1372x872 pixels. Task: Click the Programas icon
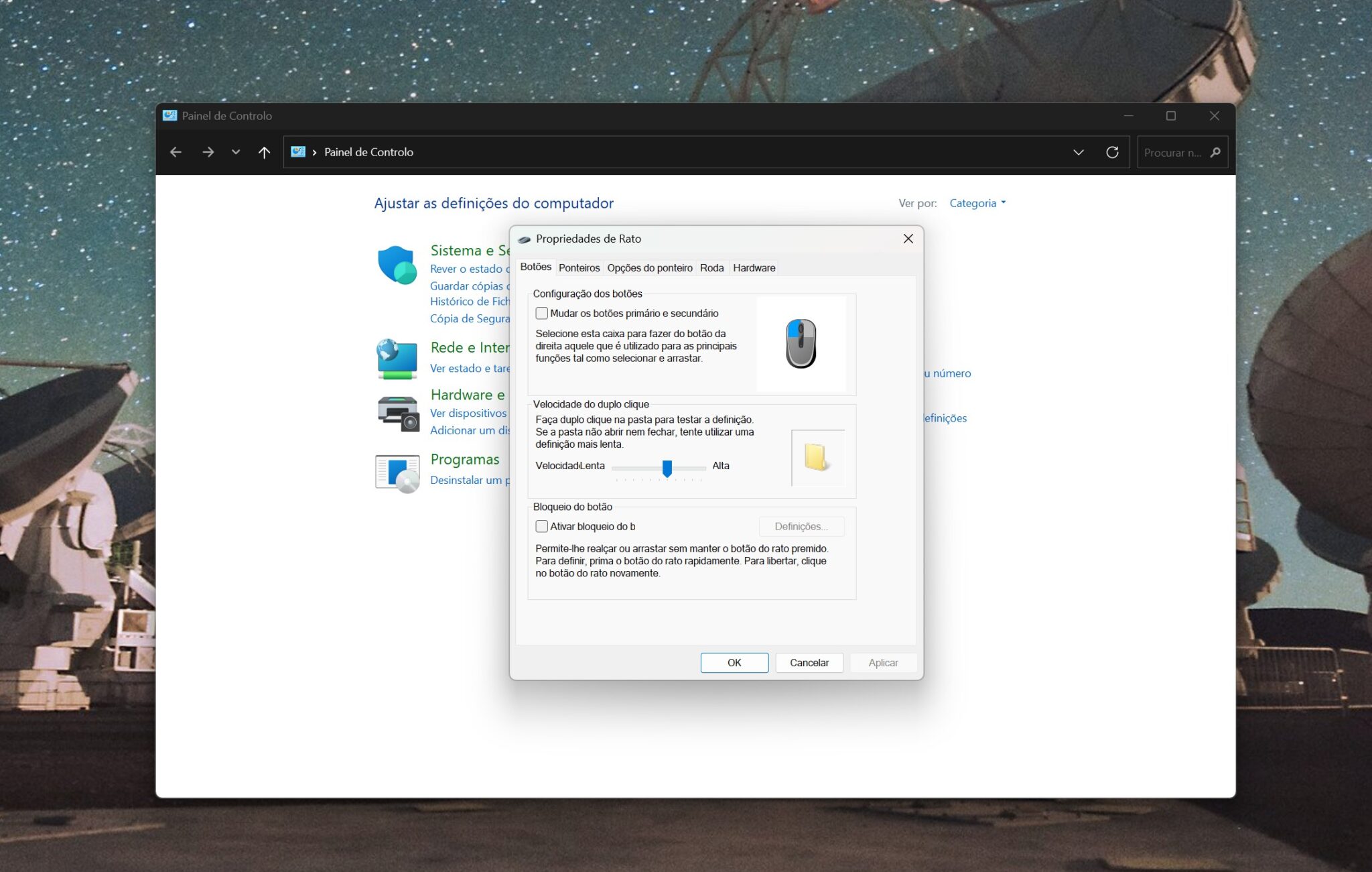[x=397, y=472]
